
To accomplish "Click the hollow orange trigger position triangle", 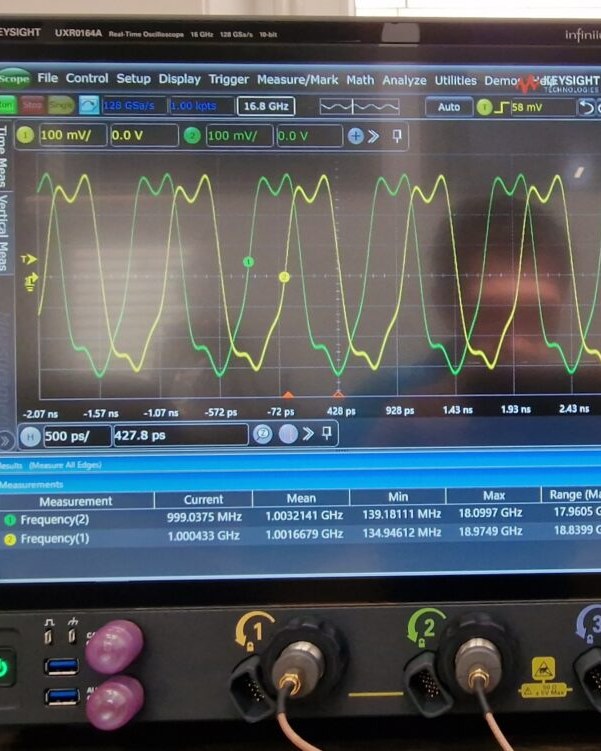I will pos(338,394).
